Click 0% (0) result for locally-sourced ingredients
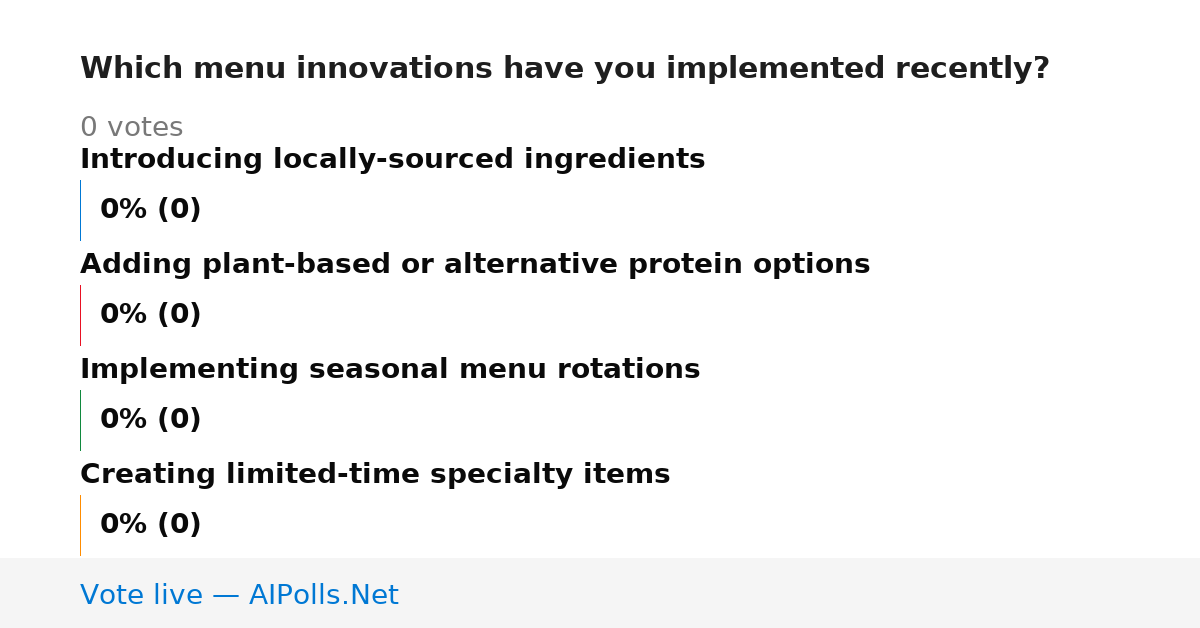 click(x=150, y=210)
